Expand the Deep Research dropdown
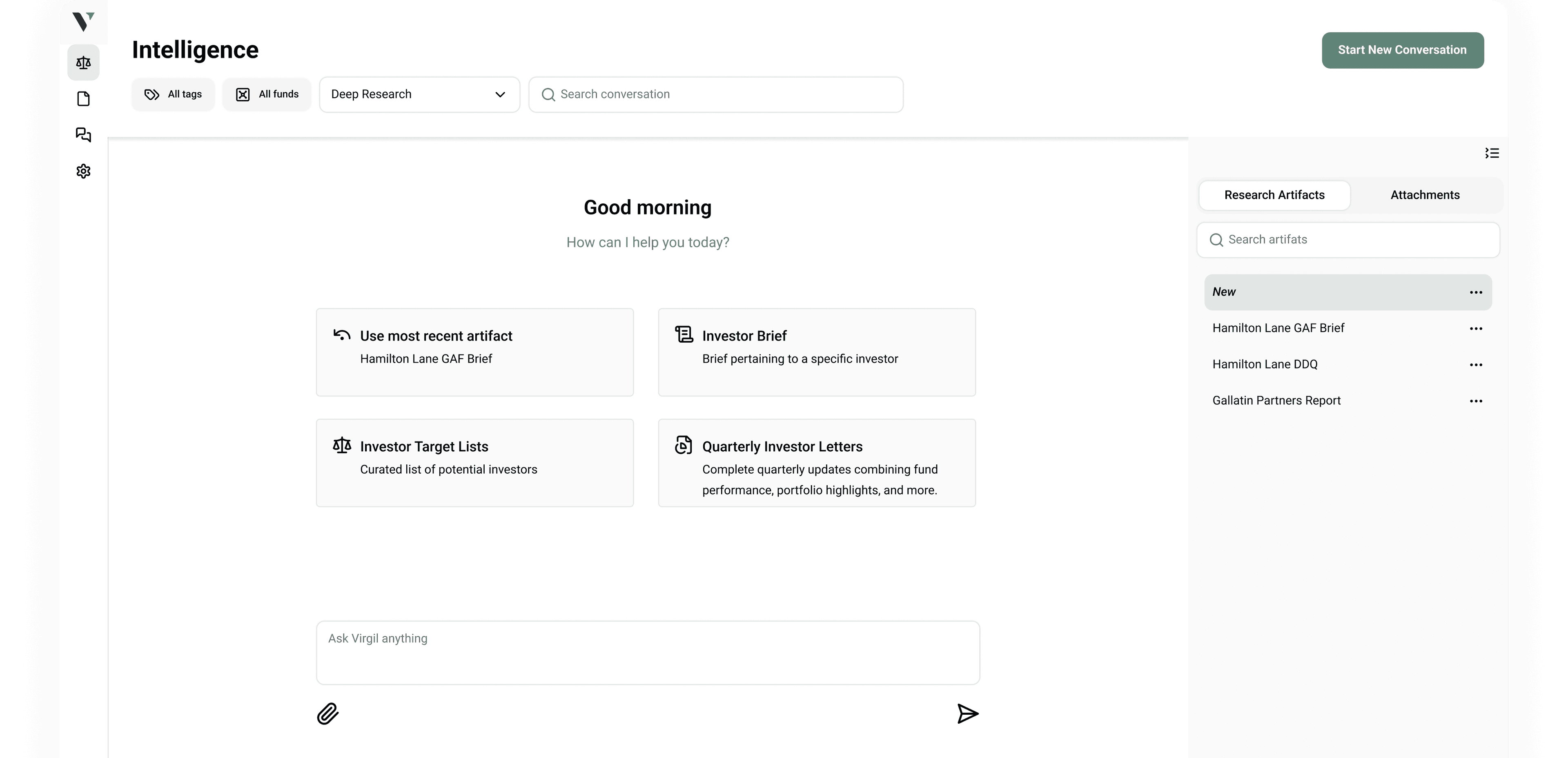This screenshot has height=758, width=1568. [x=419, y=94]
